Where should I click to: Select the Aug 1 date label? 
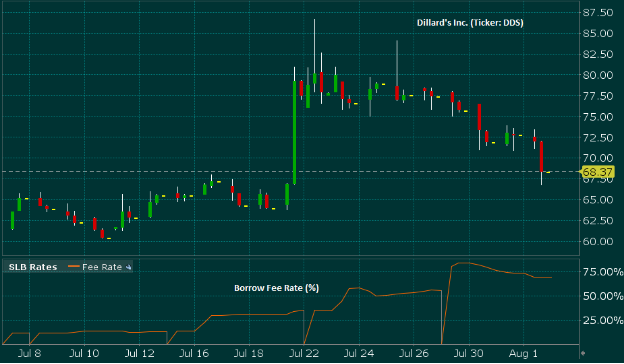pyautogui.click(x=523, y=354)
